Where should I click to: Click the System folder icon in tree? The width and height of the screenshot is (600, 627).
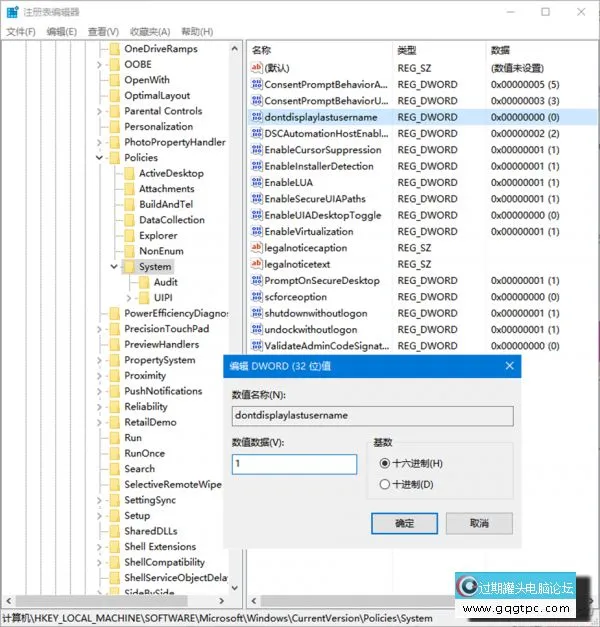pos(129,267)
